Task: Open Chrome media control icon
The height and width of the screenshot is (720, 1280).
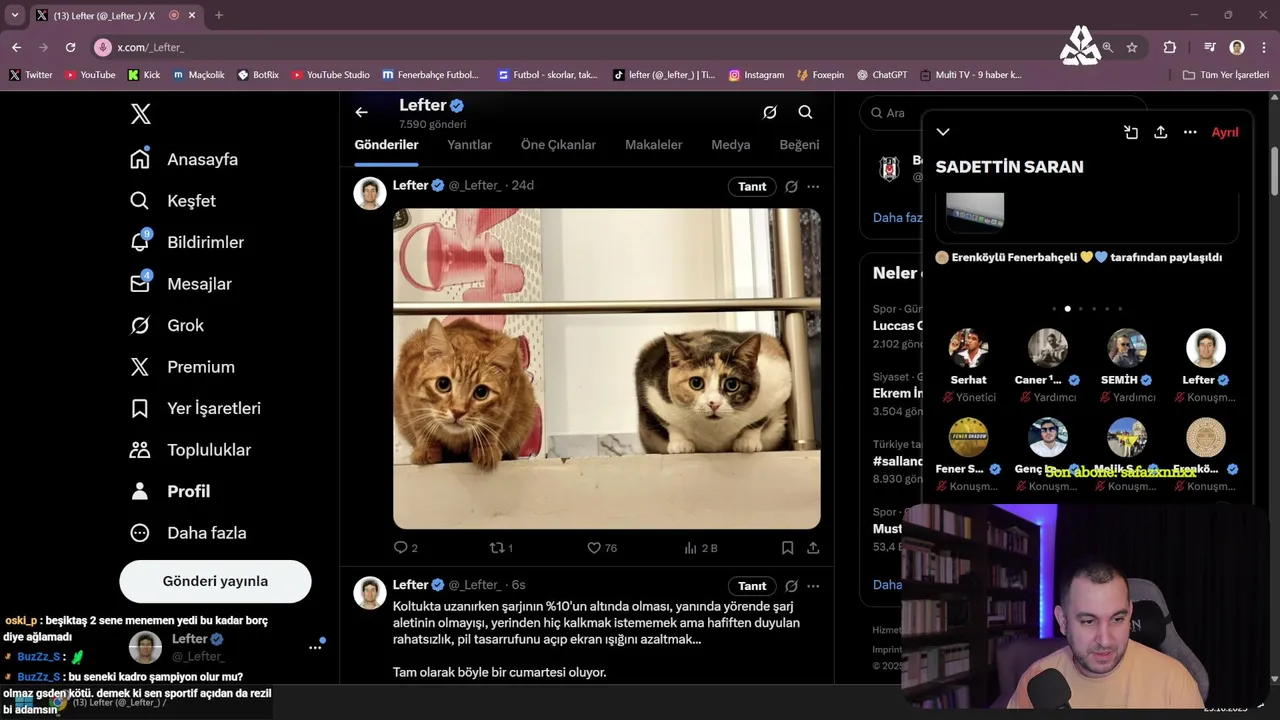Action: (1209, 47)
